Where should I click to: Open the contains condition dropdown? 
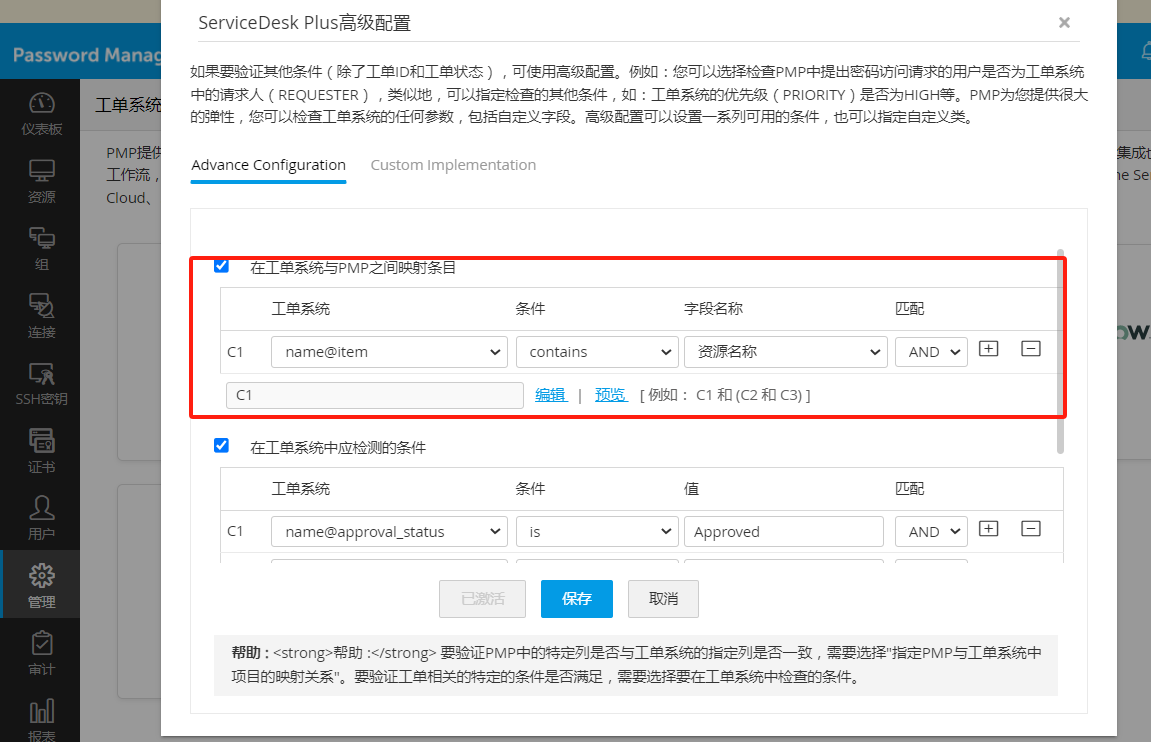[x=597, y=352]
